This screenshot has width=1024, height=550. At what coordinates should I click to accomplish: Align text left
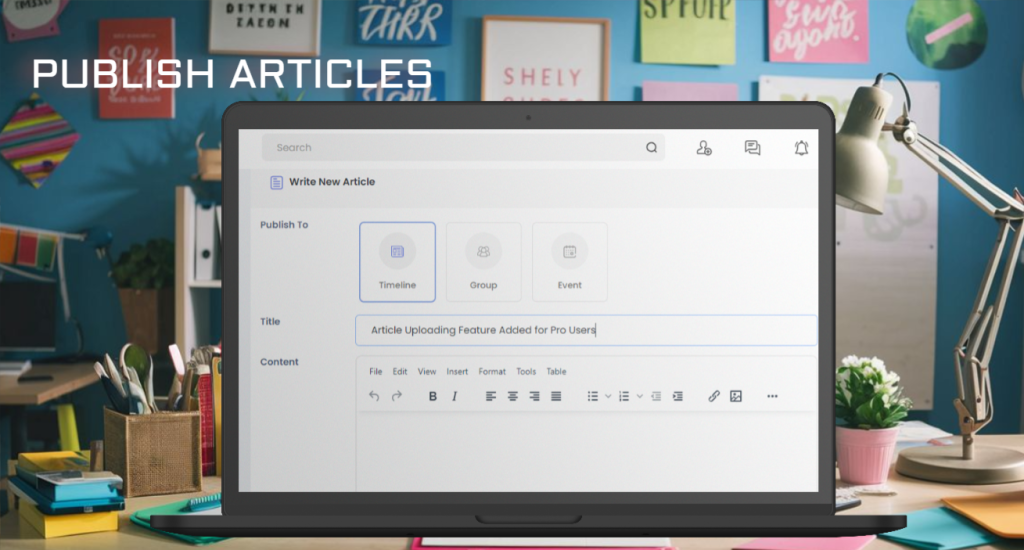[x=490, y=396]
